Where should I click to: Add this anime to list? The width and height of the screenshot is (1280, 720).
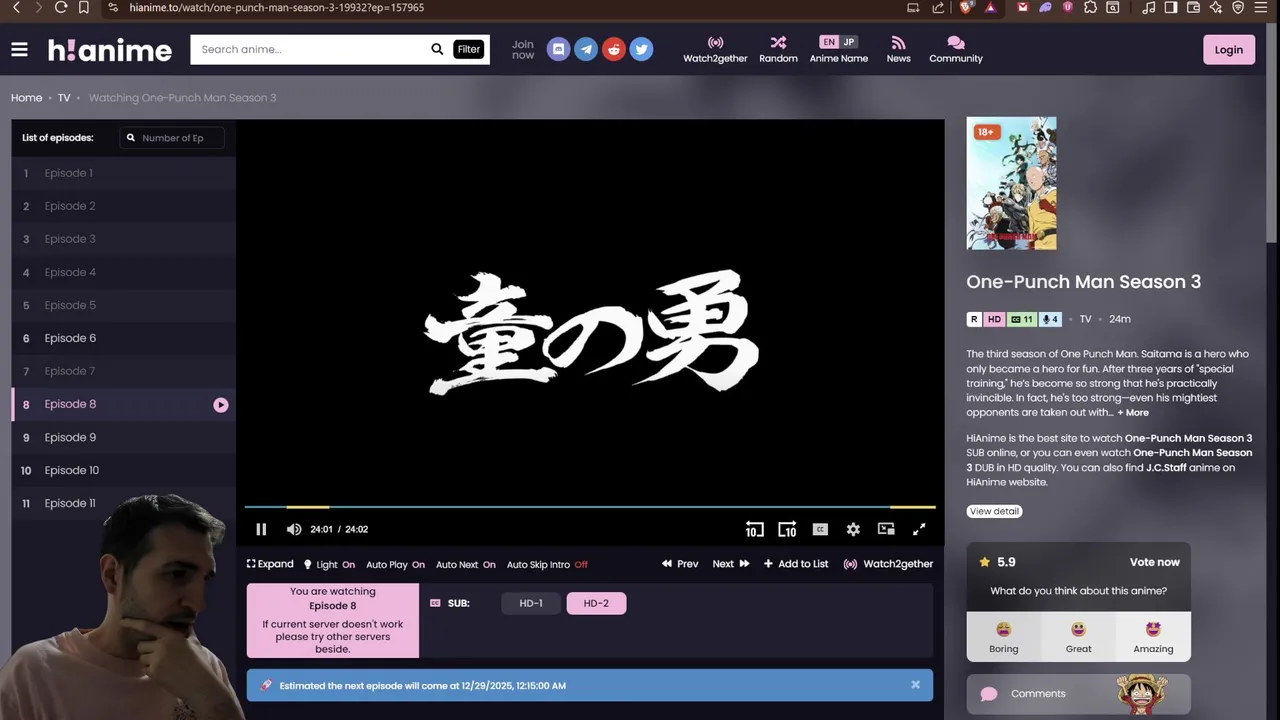(x=796, y=564)
